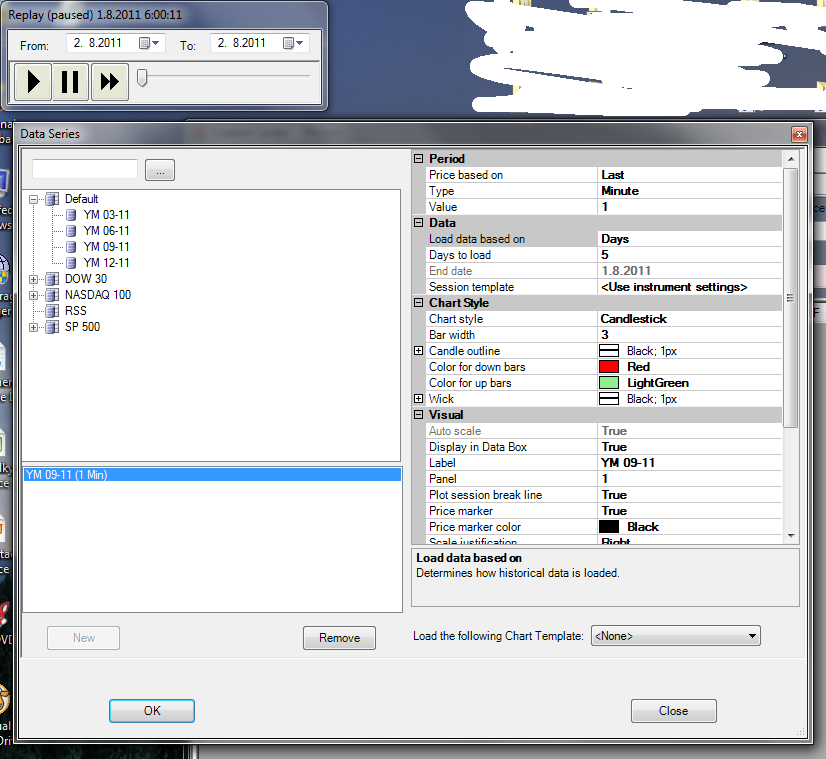826x759 pixels.
Task: Select the RSS list item
Action: click(75, 311)
